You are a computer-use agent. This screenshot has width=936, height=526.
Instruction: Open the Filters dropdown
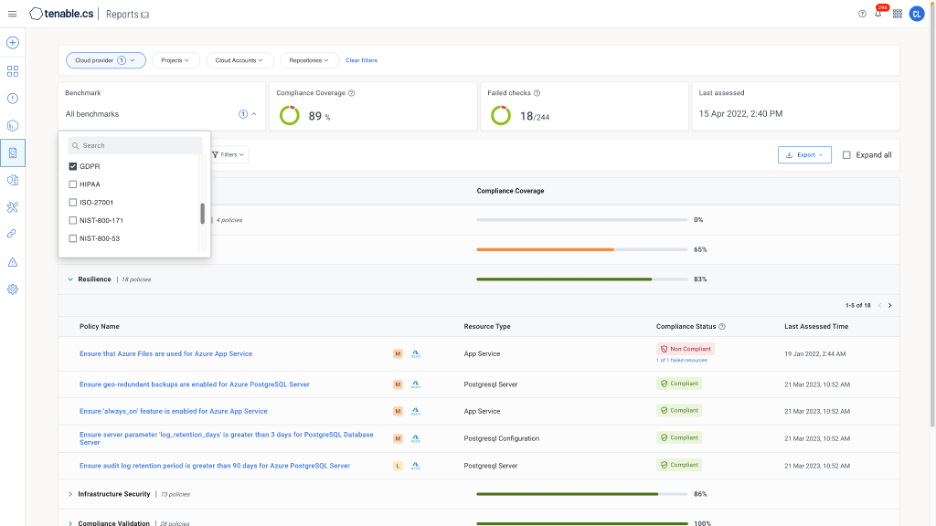(x=229, y=155)
